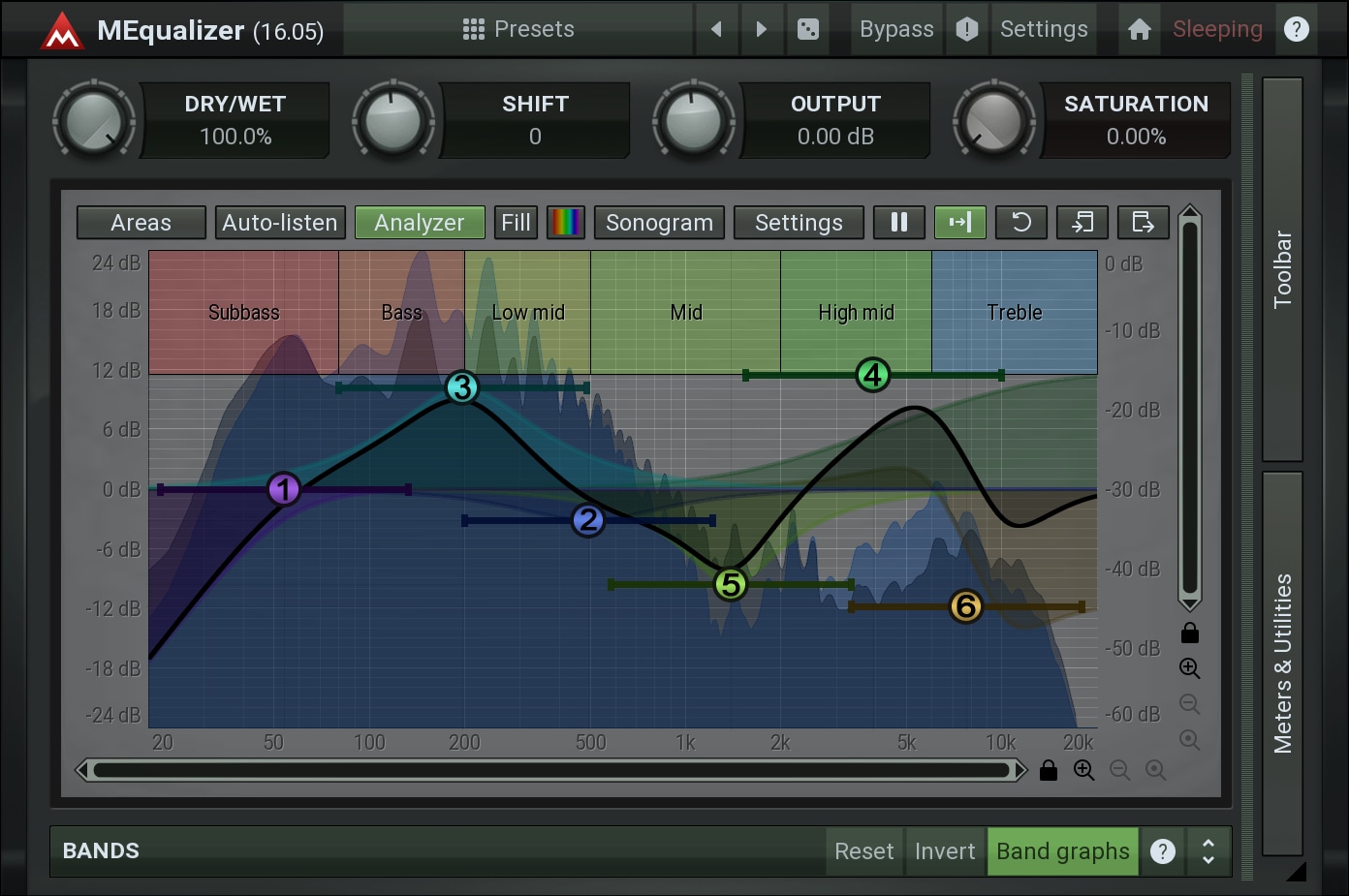Click the vertical lock icon
The image size is (1349, 896).
point(1190,633)
